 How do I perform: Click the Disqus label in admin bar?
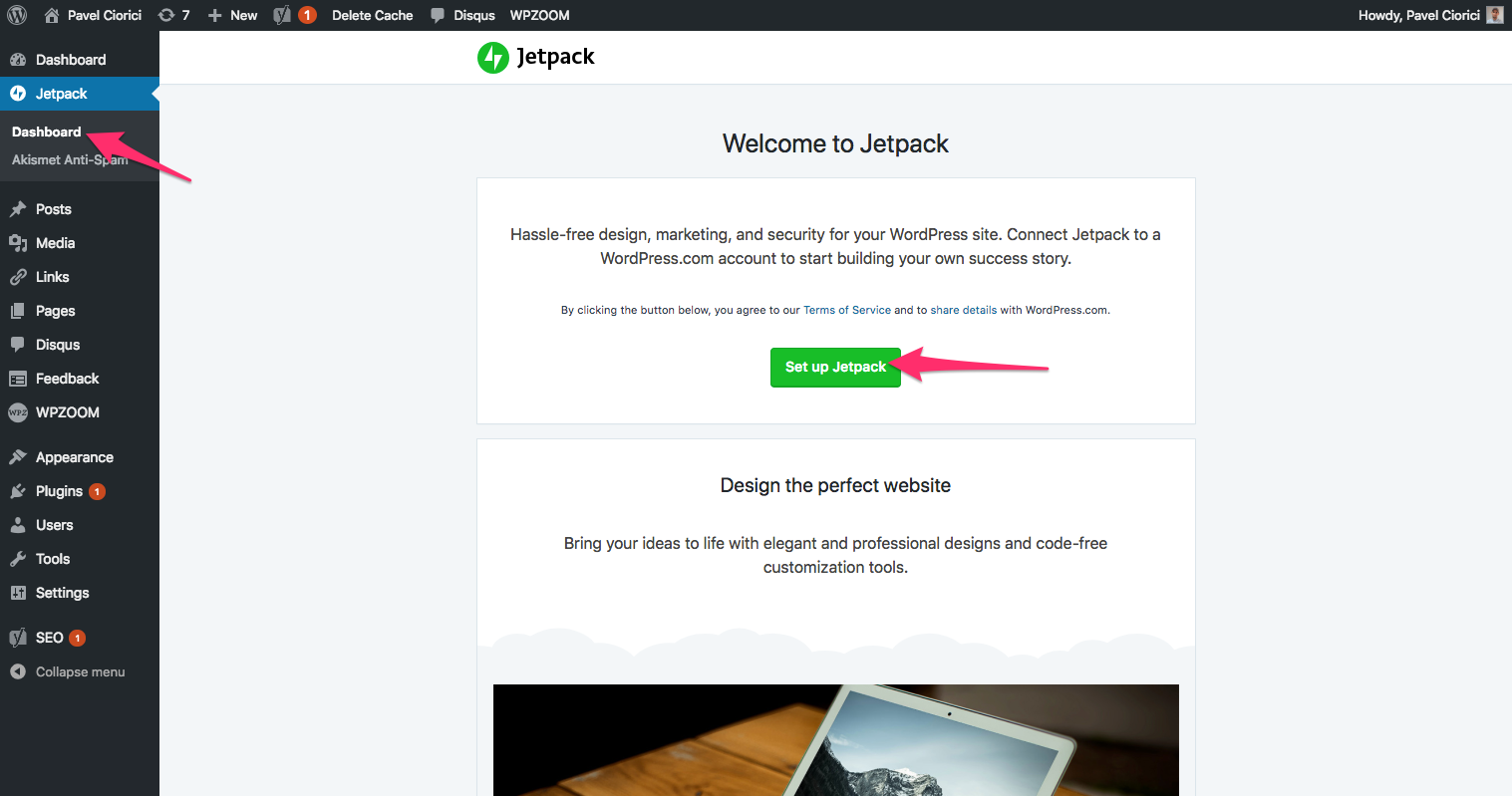474,15
